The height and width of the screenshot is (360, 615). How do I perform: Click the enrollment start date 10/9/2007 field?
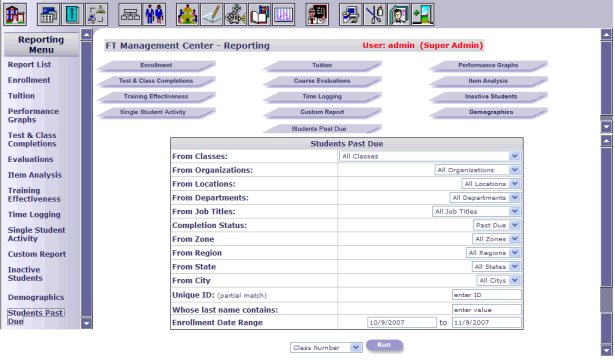[402, 322]
